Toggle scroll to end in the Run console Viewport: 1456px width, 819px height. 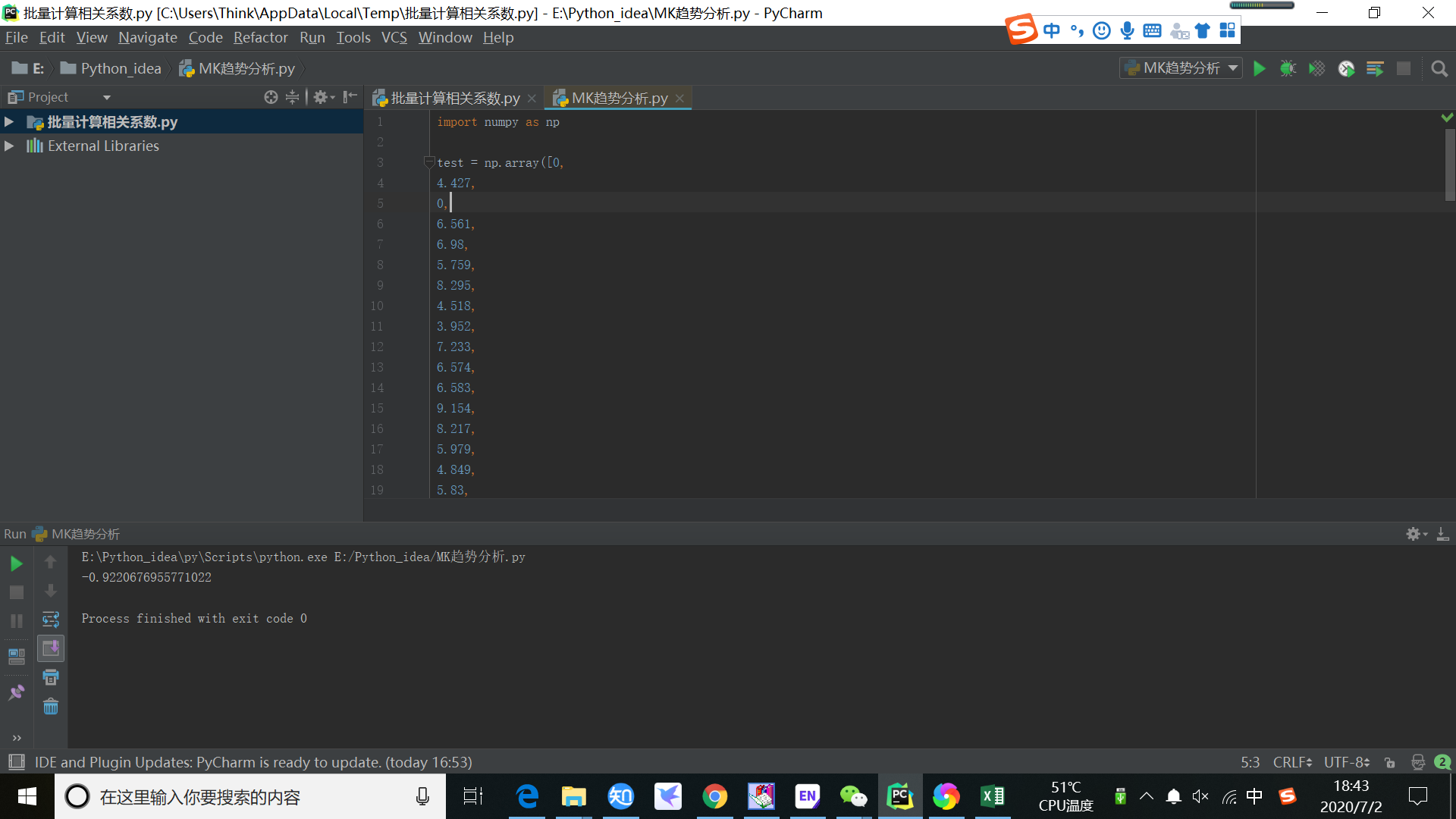tap(51, 648)
